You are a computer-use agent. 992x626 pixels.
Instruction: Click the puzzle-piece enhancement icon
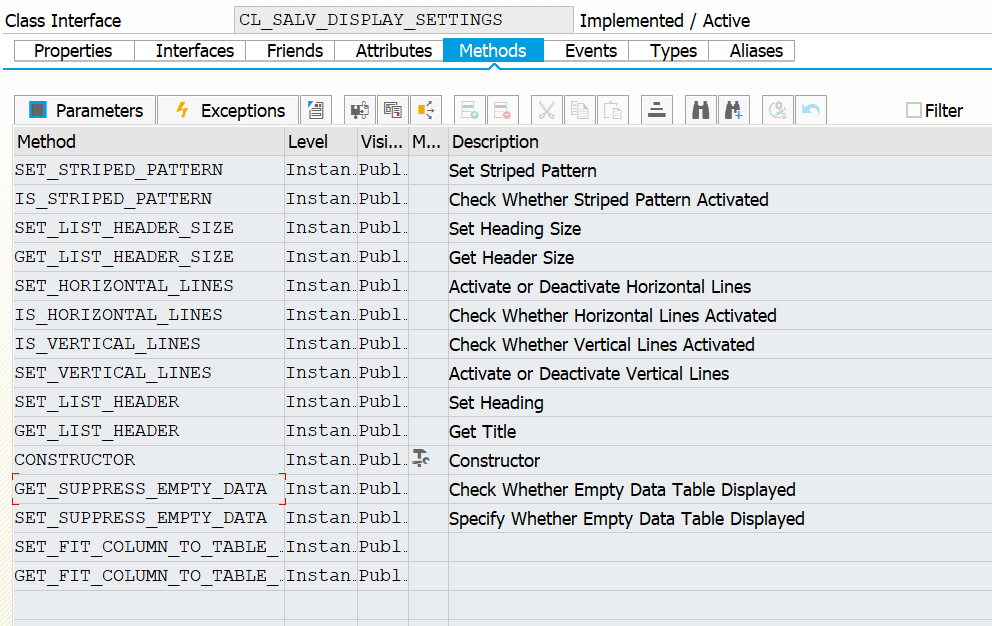(x=360, y=110)
